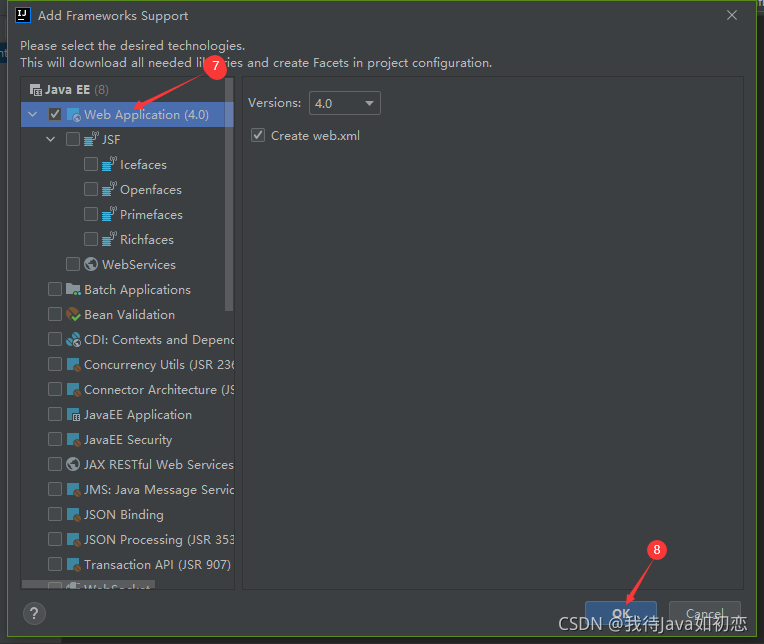The height and width of the screenshot is (644, 764).
Task: Uncheck the Web Application (4.0) checkbox
Action: [x=55, y=114]
